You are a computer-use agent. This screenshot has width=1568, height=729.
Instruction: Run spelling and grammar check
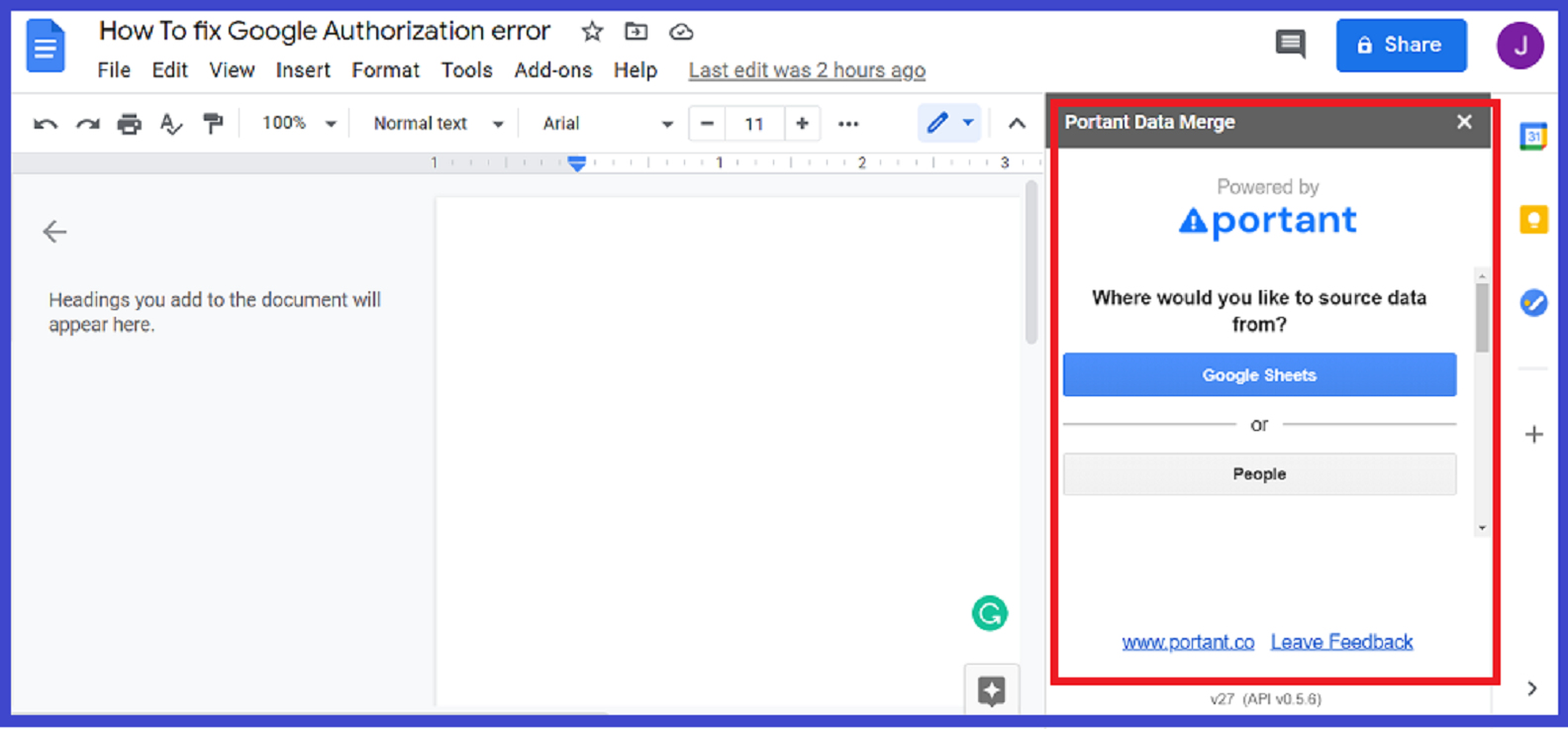point(171,124)
